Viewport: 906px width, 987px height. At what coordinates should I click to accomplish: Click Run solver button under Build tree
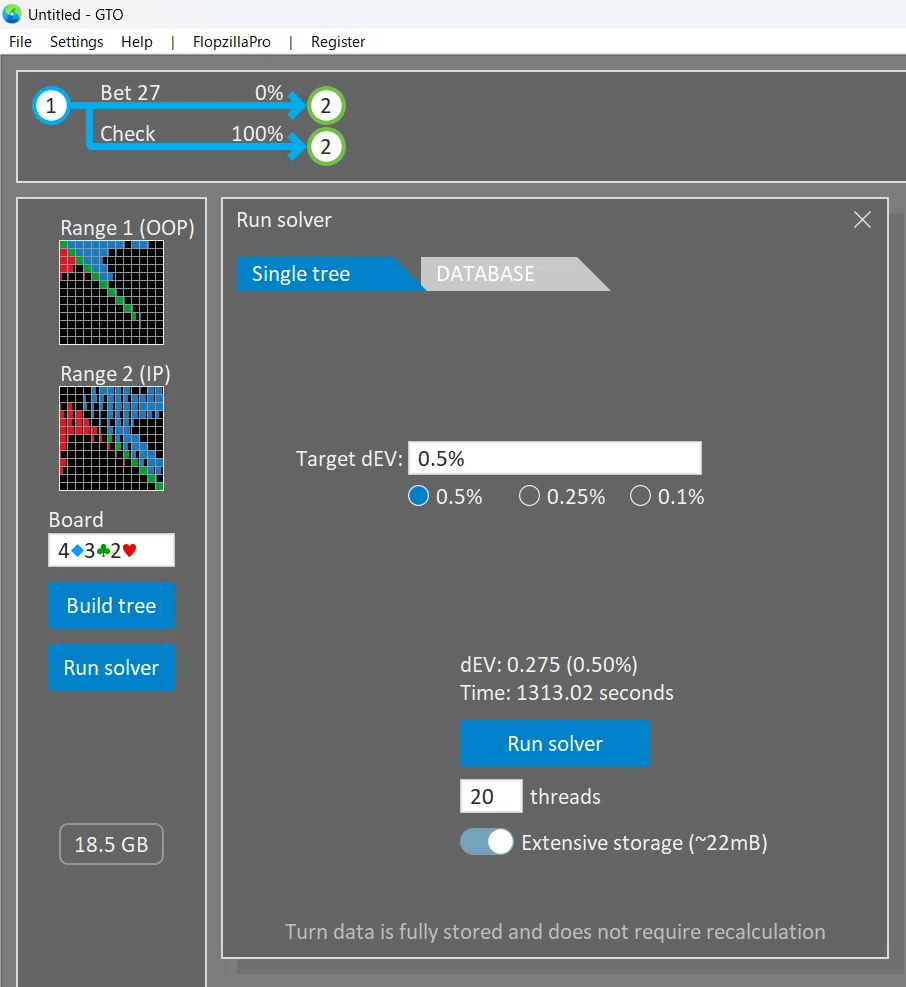111,667
